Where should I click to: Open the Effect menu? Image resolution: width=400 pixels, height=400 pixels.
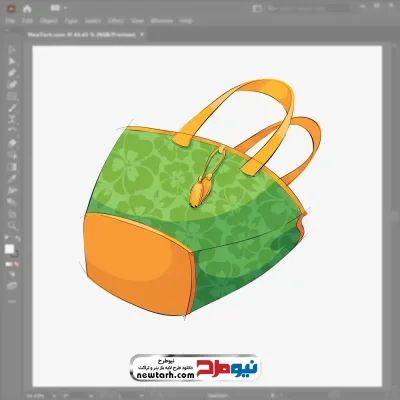tap(116, 21)
